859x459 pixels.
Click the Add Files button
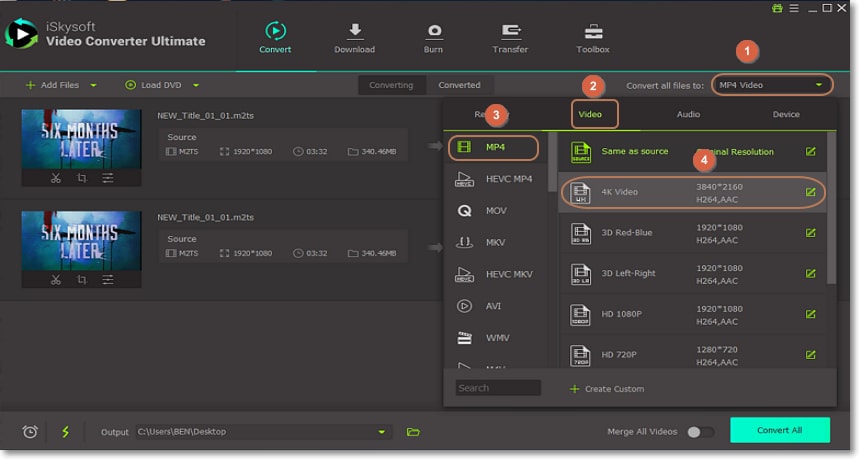[x=53, y=85]
